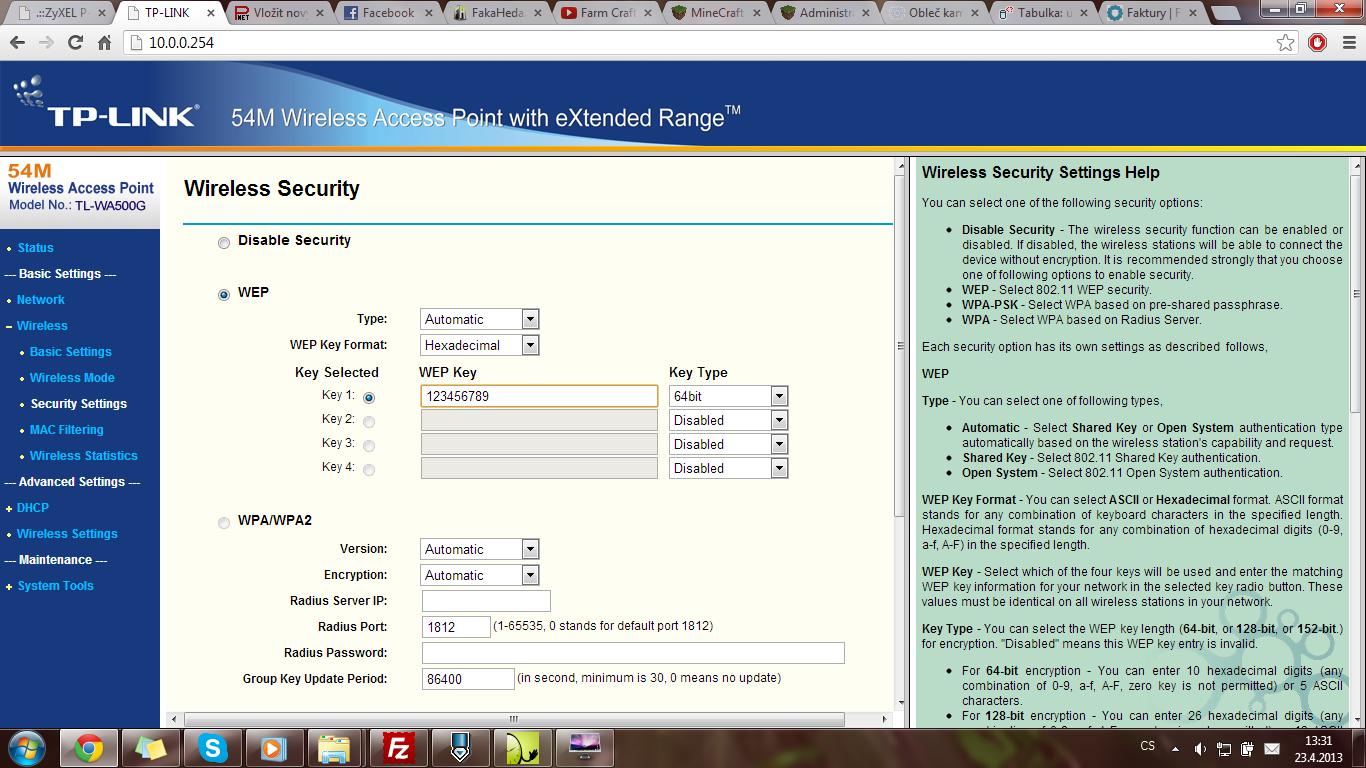Open the Chrome menu icon
The image size is (1366, 768).
coord(1347,43)
